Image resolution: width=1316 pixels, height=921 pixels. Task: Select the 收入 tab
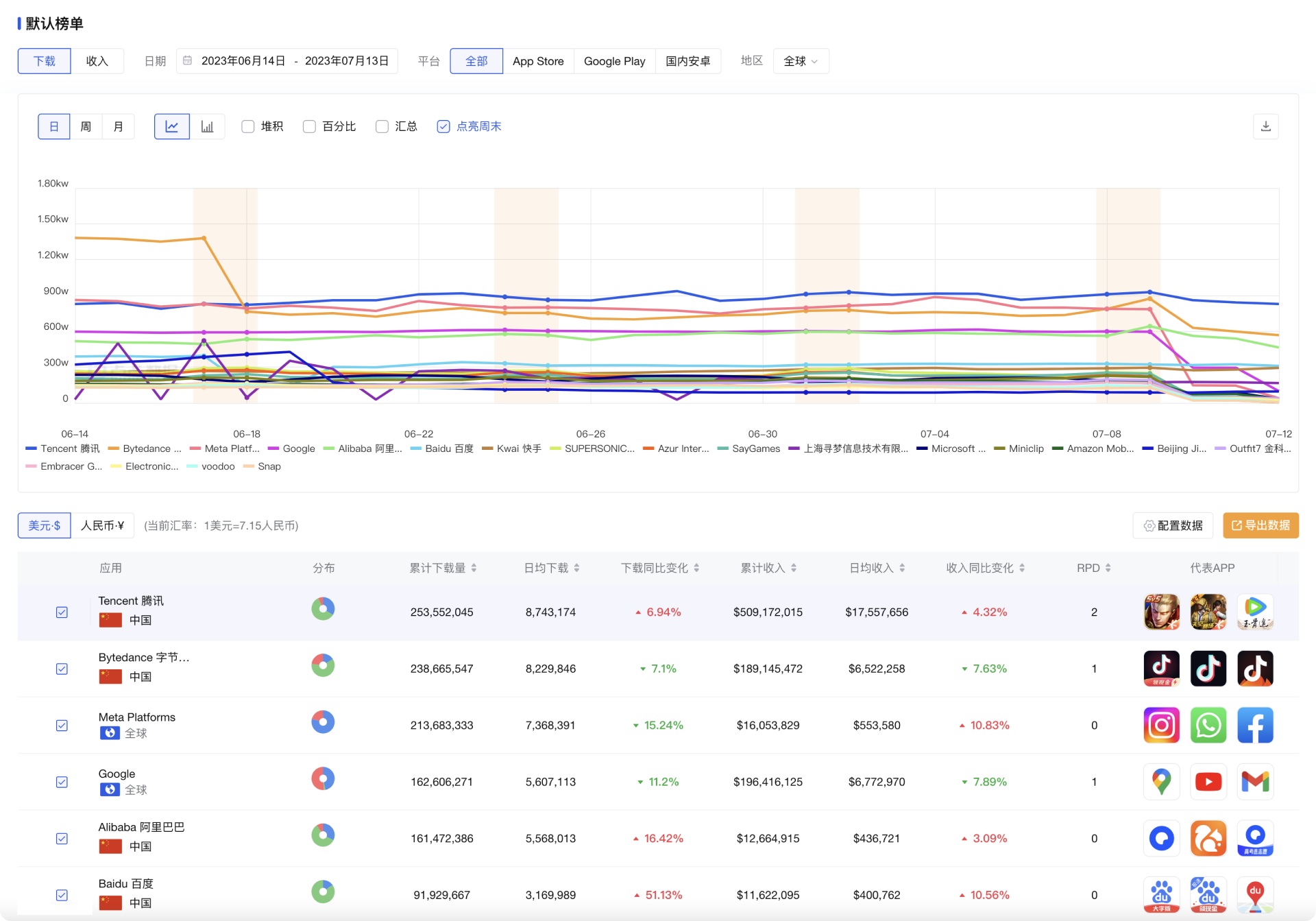point(97,61)
